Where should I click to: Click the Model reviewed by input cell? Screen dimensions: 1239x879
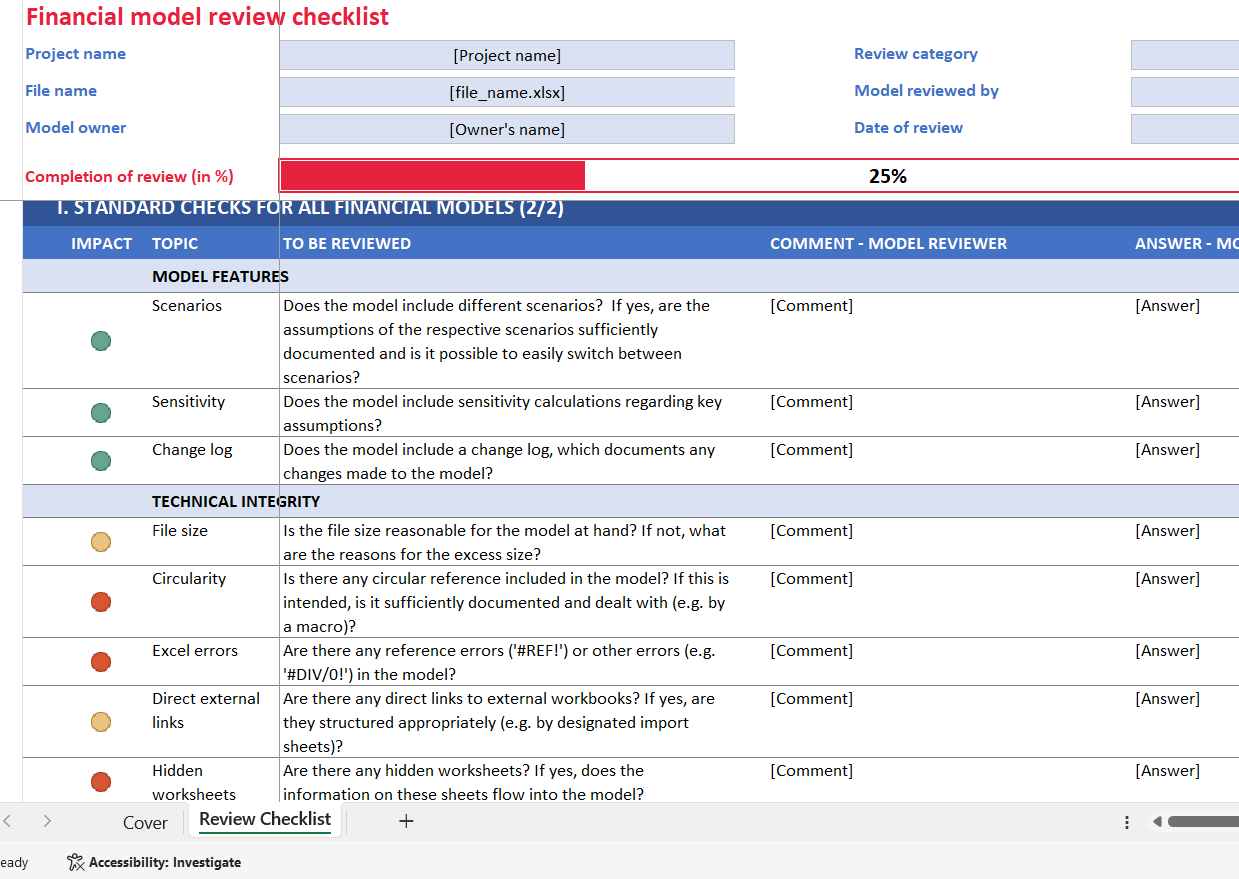pyautogui.click(x=1185, y=92)
